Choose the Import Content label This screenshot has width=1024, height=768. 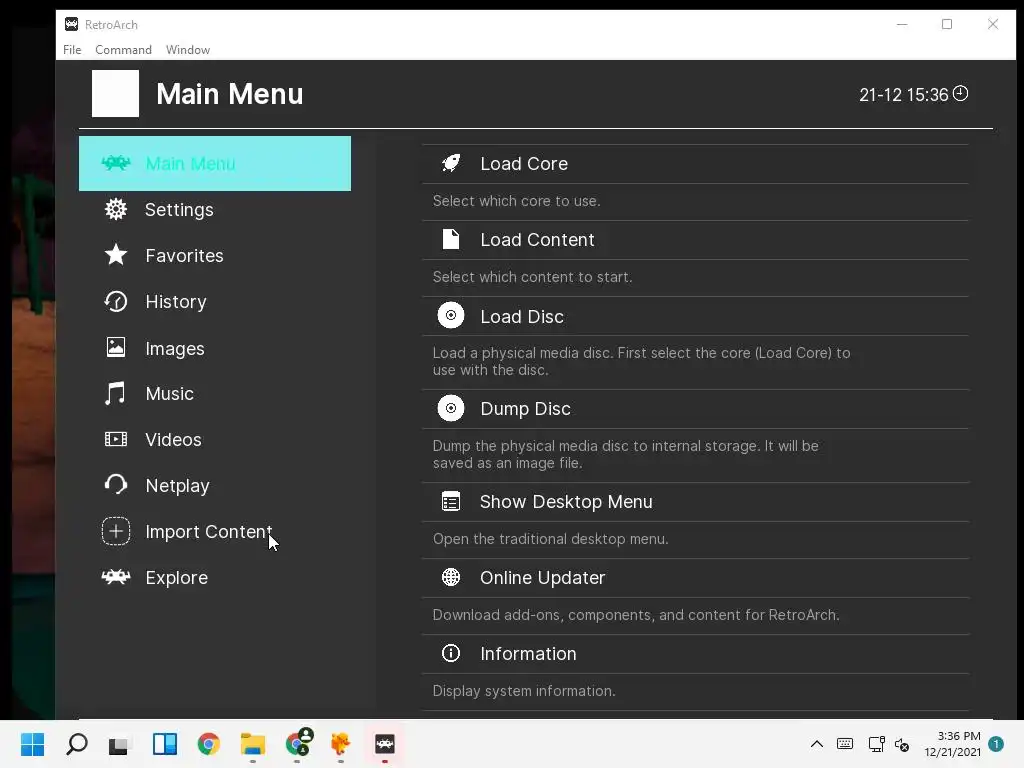click(x=208, y=532)
